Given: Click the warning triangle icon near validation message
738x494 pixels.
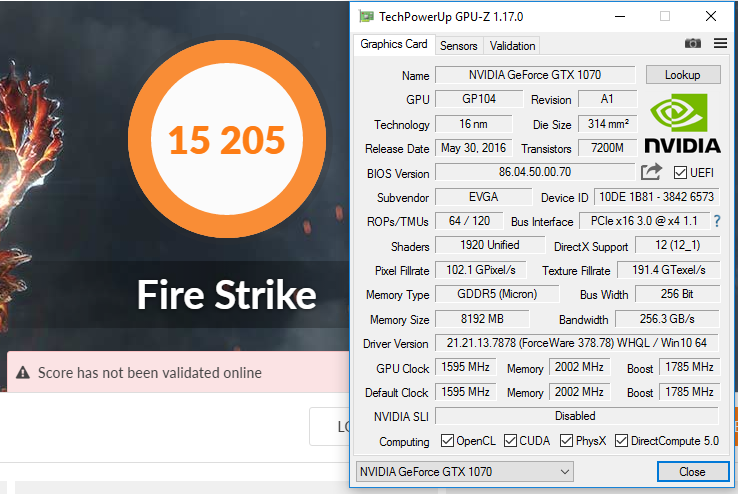Looking at the screenshot, I should 23,373.
